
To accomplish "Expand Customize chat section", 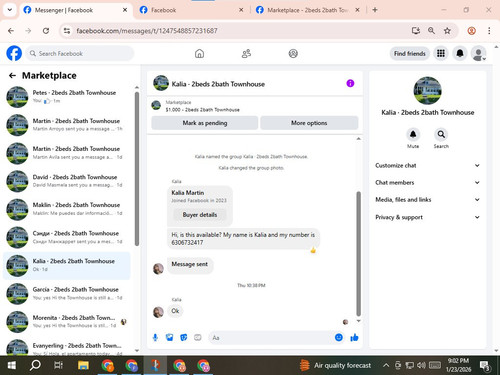I will click(427, 165).
